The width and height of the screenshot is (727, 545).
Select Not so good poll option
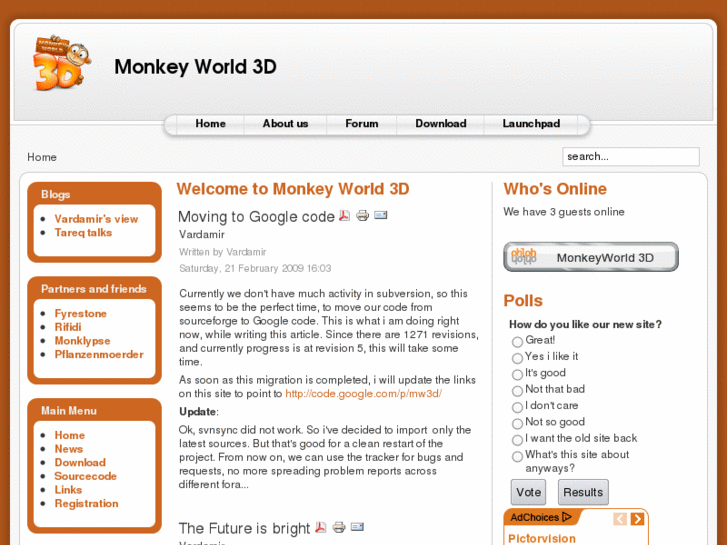[x=517, y=423]
